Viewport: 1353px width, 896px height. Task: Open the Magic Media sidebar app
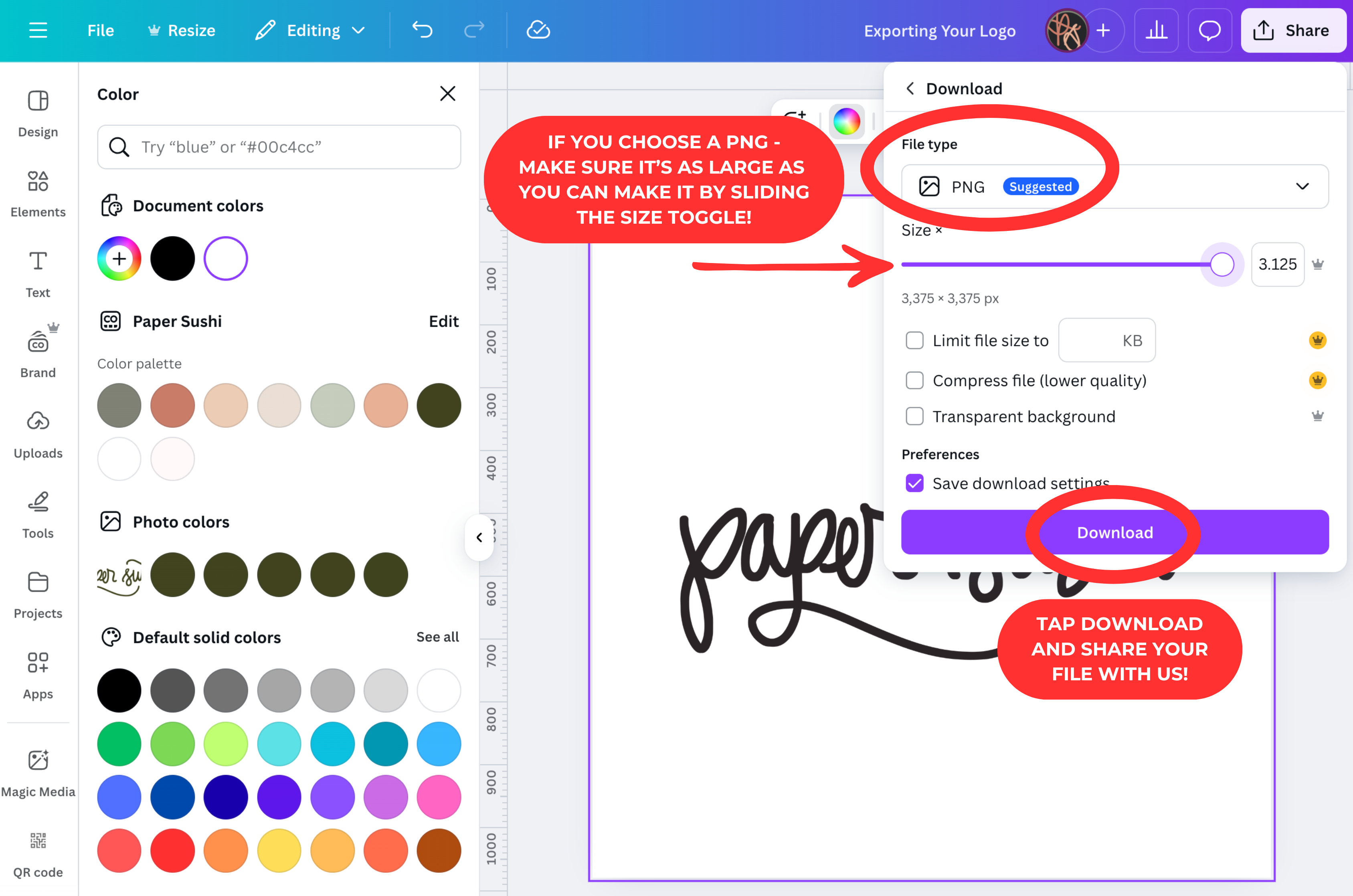[x=38, y=773]
